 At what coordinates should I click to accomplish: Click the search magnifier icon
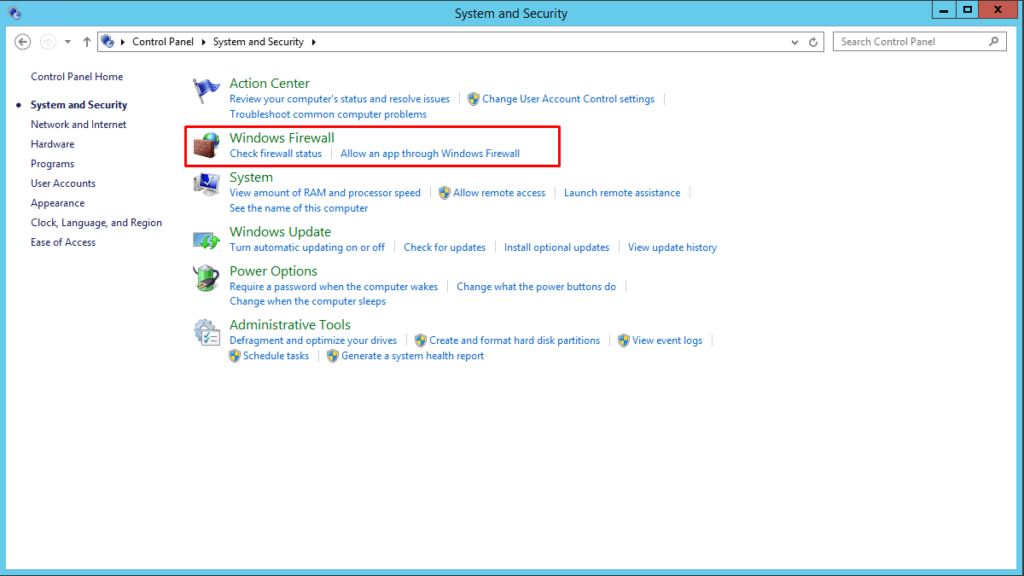point(993,42)
